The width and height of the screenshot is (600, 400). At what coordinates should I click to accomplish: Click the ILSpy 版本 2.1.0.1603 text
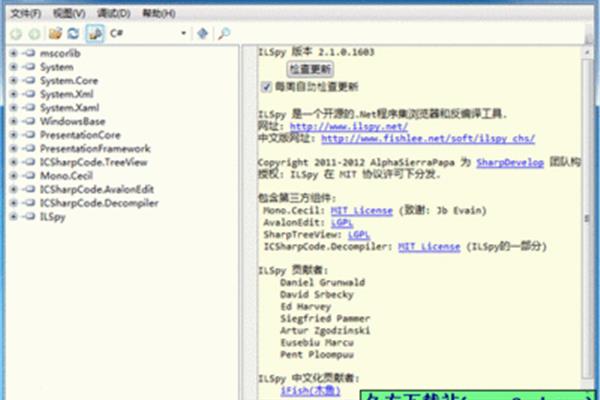click(x=316, y=52)
